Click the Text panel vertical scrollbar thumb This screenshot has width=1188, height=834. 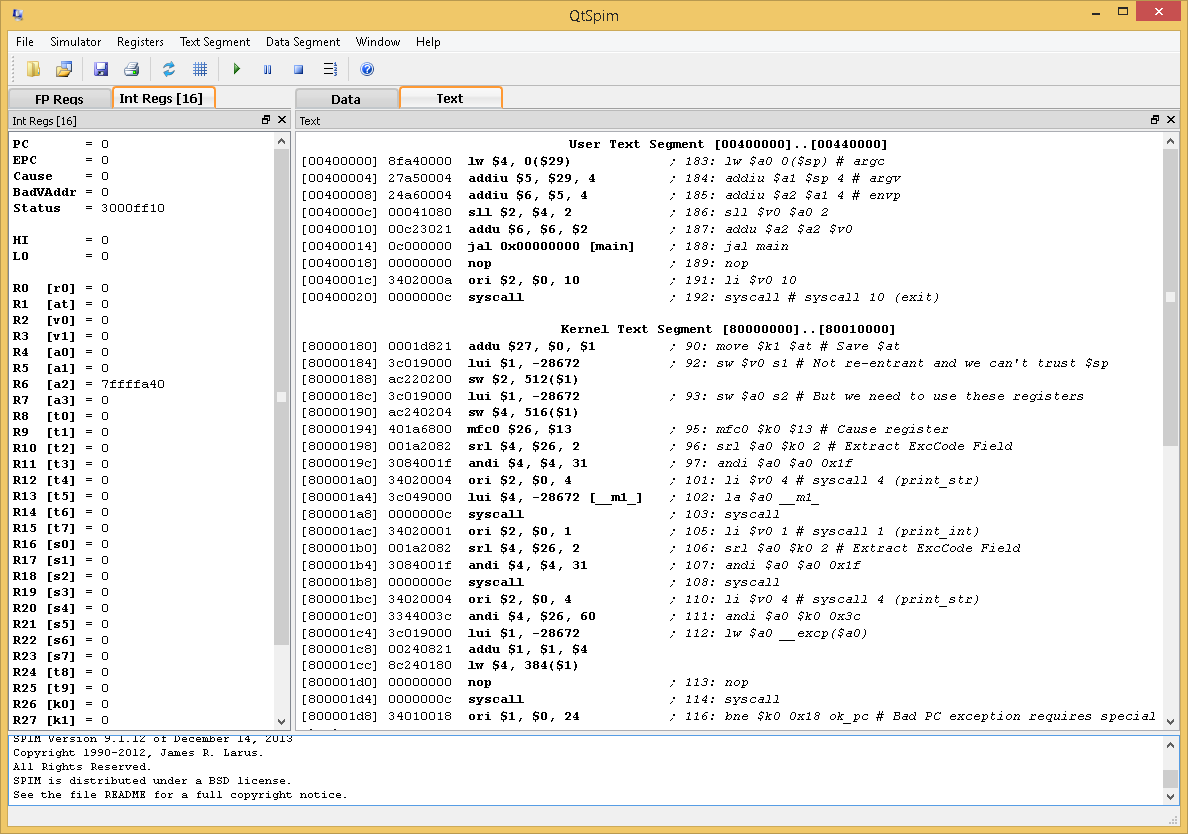tap(1170, 297)
